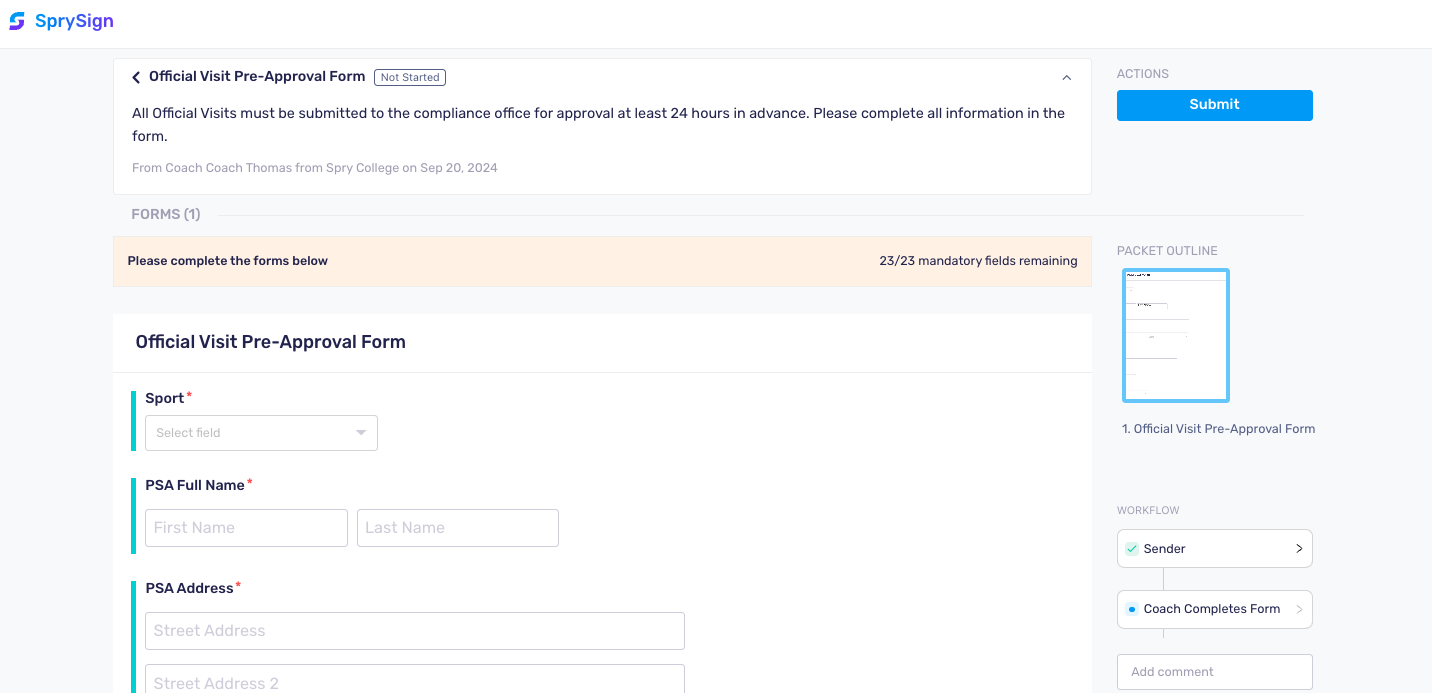Viewport: 1432px width, 693px height.
Task: Click the Last Name input field
Action: (x=457, y=528)
